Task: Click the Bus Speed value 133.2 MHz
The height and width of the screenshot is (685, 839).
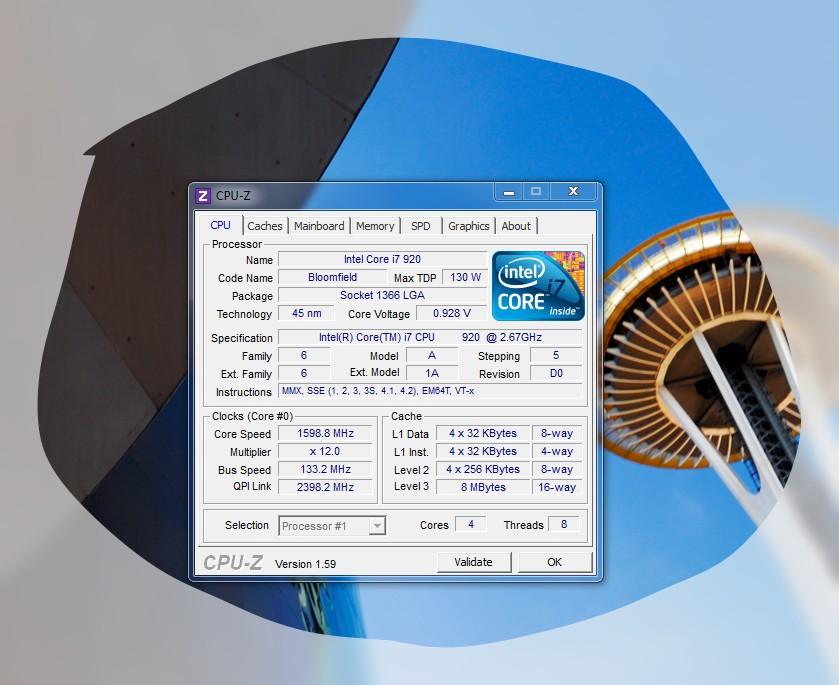Action: pyautogui.click(x=325, y=469)
